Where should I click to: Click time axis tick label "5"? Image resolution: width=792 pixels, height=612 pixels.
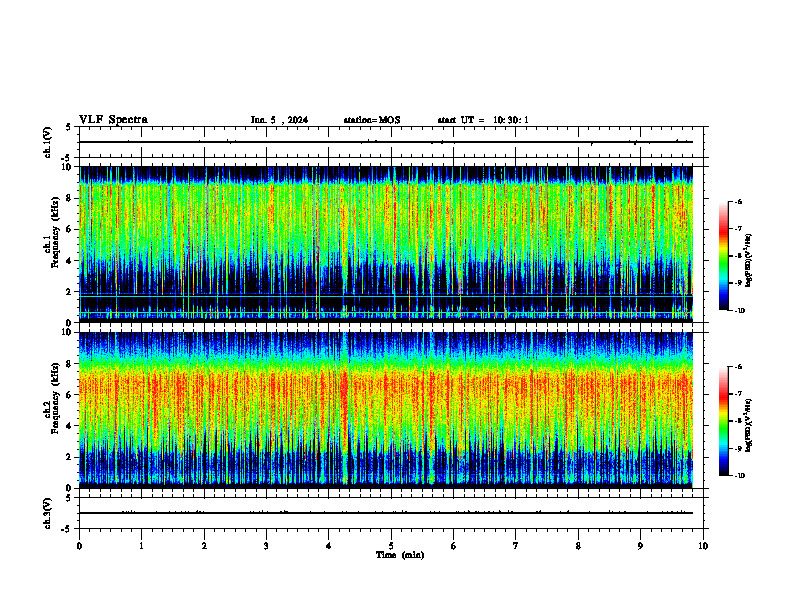391,546
